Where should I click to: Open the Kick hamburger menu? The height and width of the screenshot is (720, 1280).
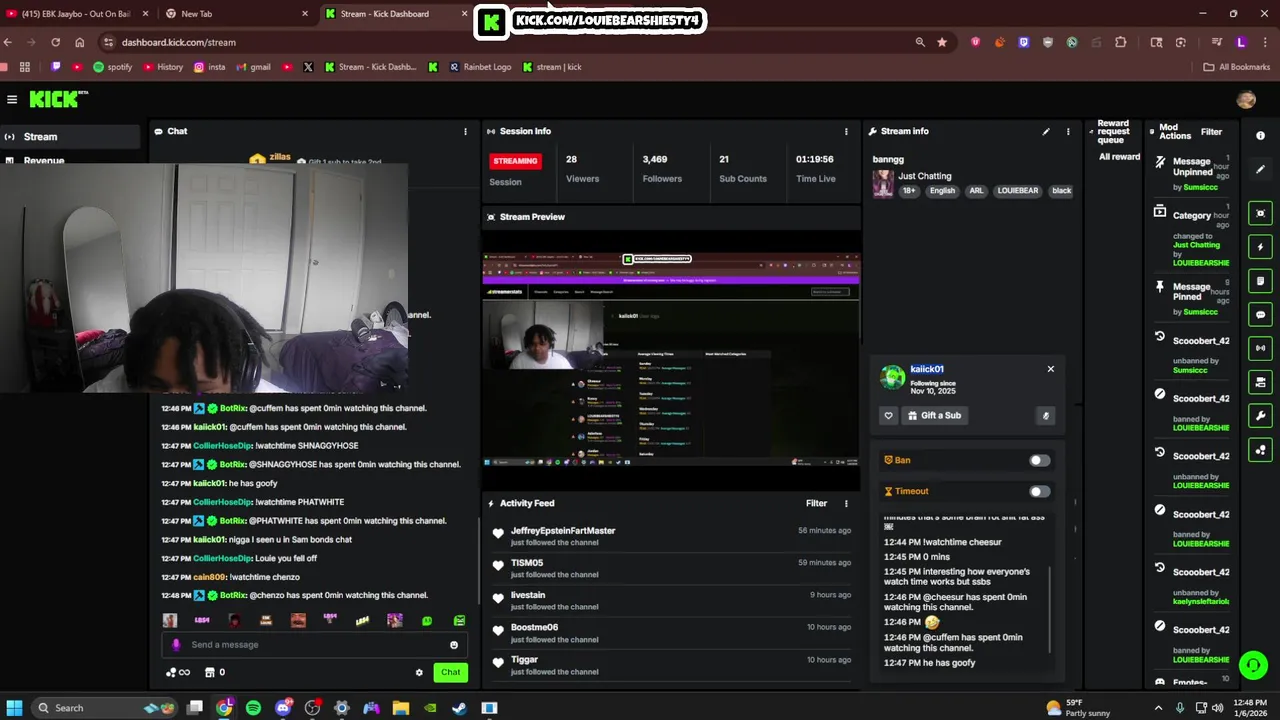pos(12,99)
